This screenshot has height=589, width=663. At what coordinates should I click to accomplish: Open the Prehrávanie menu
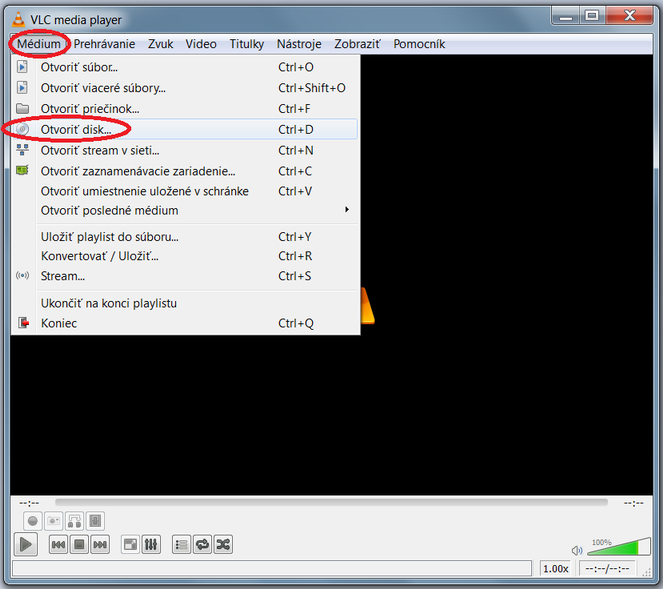point(104,44)
